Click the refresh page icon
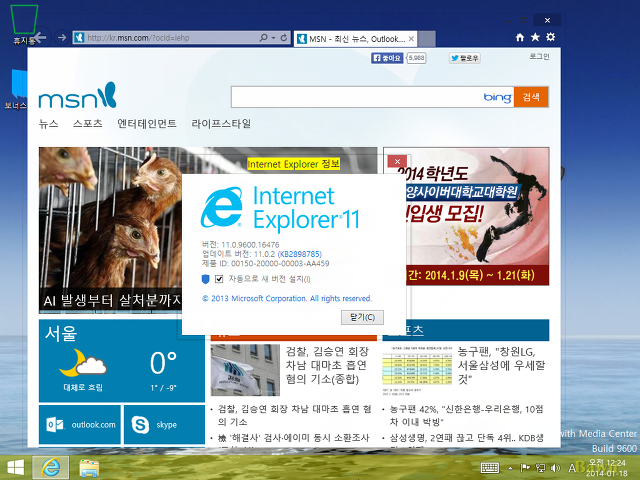640x480 pixels. click(x=284, y=38)
